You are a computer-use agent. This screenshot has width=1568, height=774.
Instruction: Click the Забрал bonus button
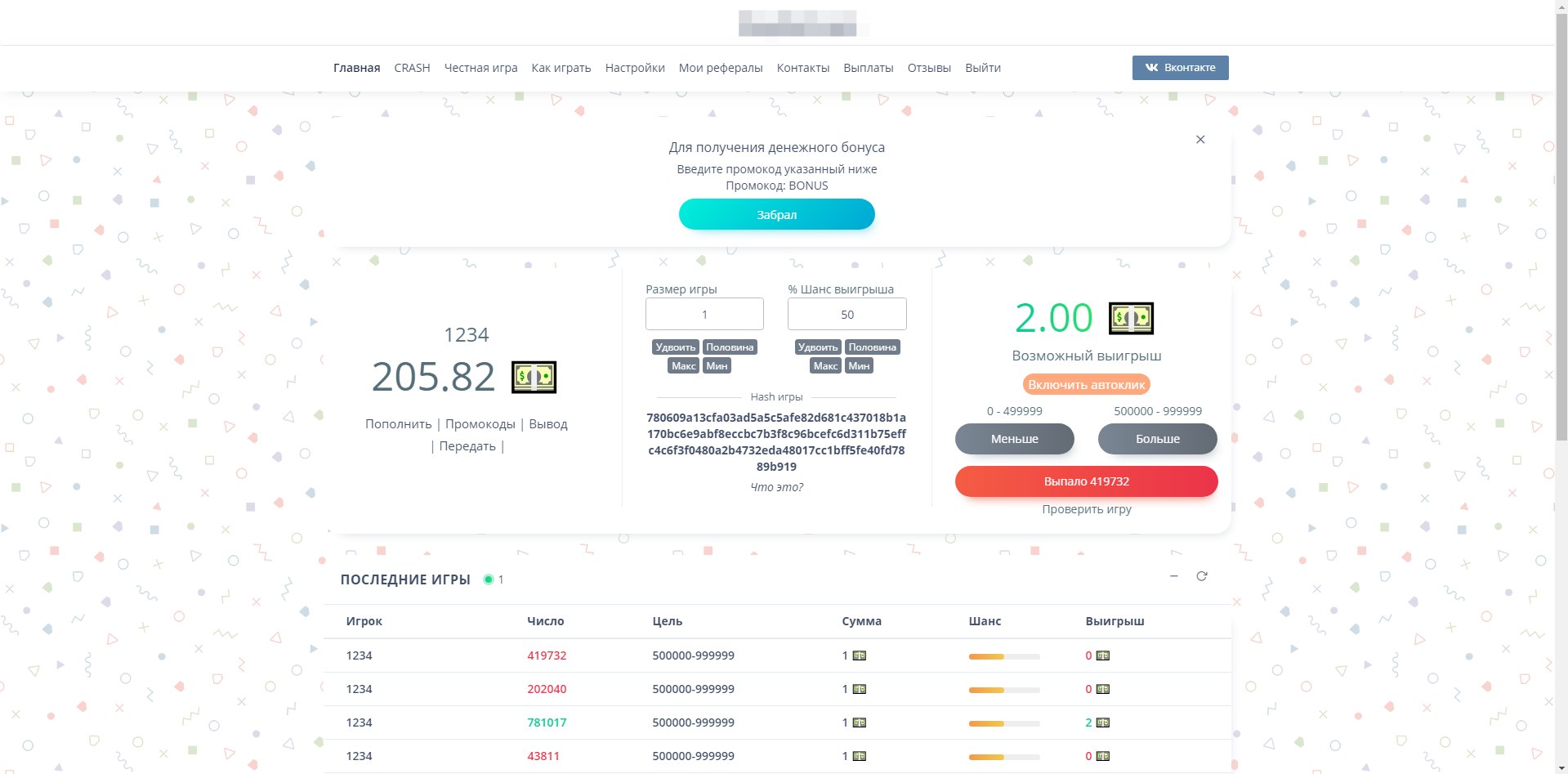coord(776,215)
